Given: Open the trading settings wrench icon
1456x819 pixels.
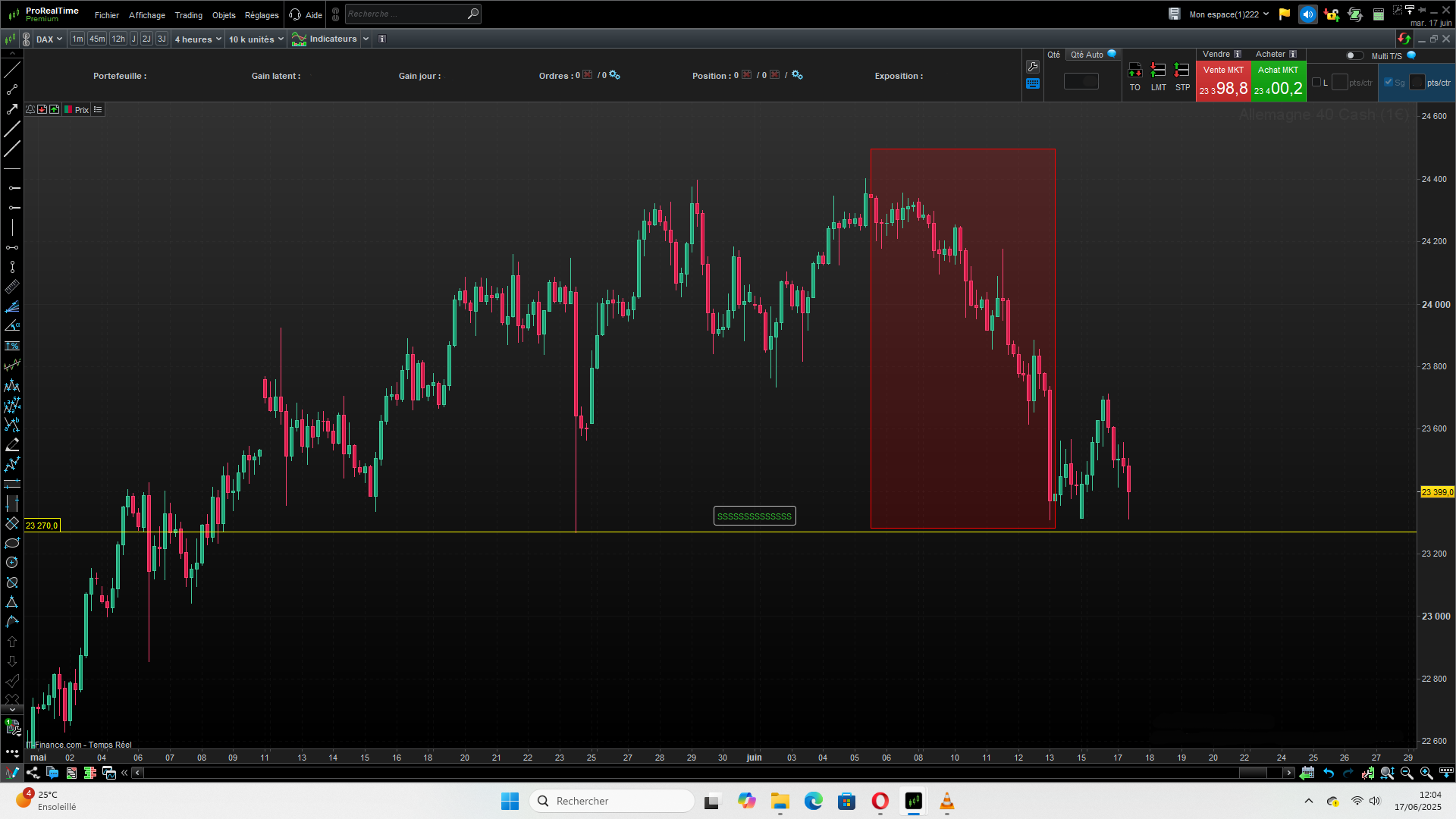Looking at the screenshot, I should coord(1033,67).
